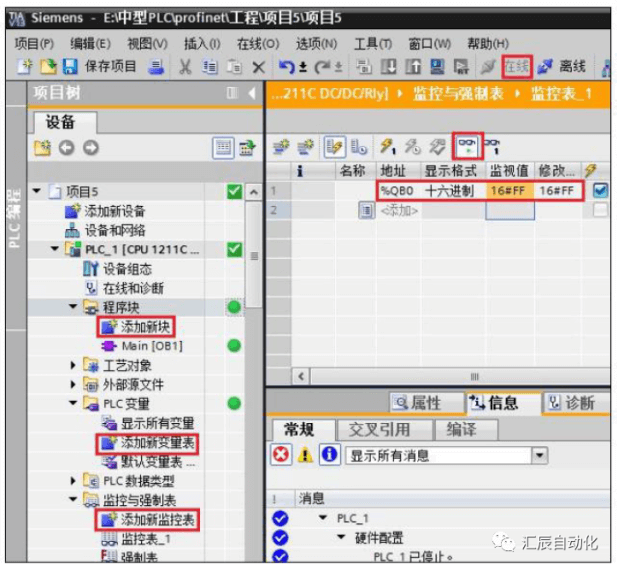Open the 插入(I) menu
618x570 pixels.
[202, 43]
